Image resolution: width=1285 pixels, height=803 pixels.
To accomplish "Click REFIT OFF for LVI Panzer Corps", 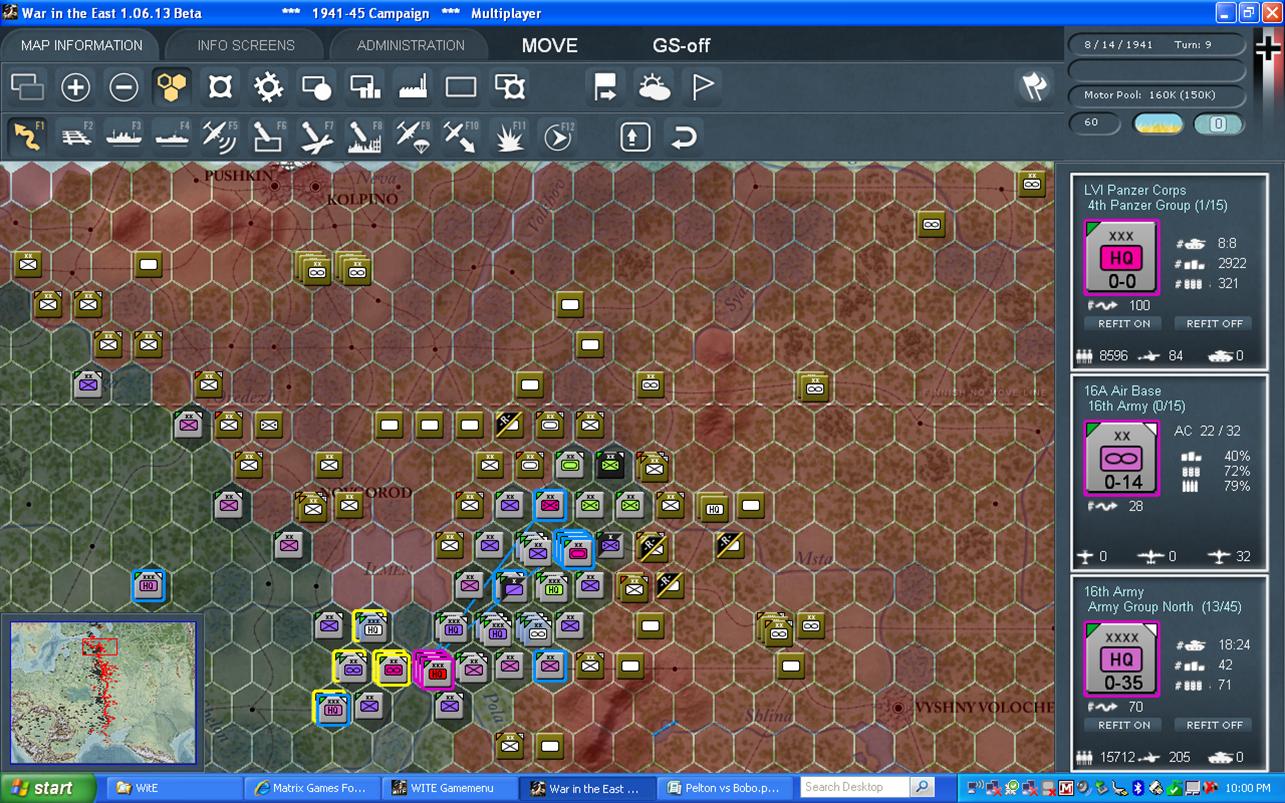I will 1214,323.
